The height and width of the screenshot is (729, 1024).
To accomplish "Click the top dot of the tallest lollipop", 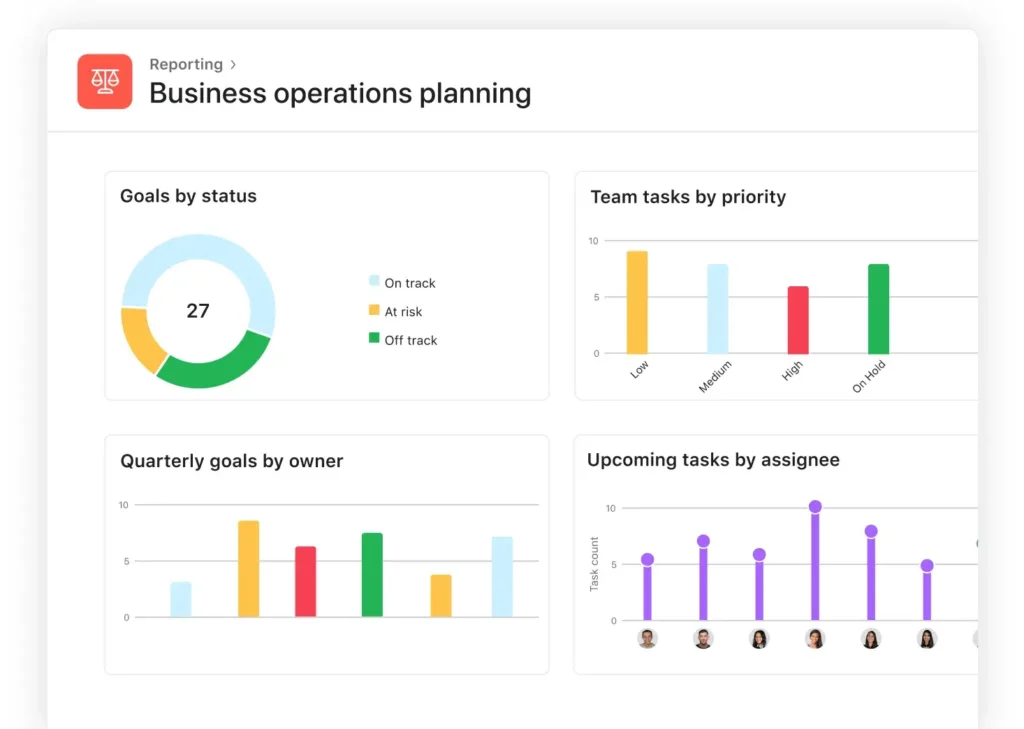I will pyautogui.click(x=815, y=507).
